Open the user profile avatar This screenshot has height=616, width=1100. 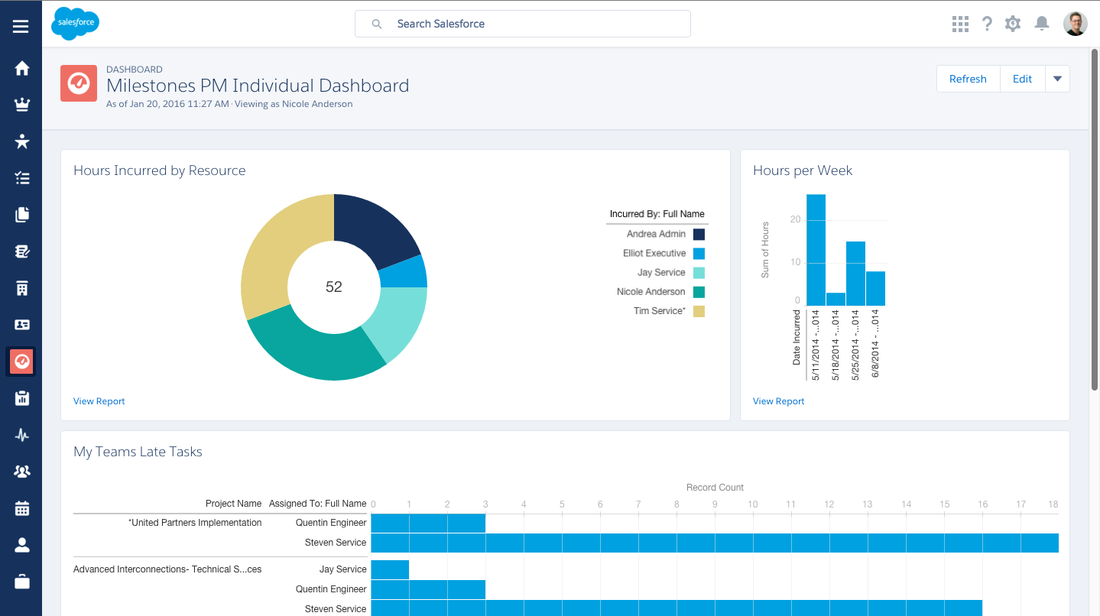(x=1075, y=24)
